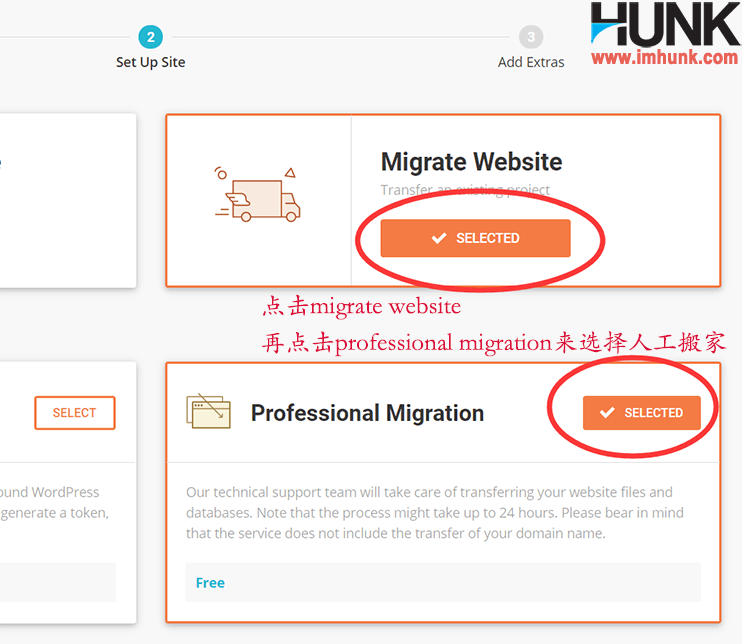Click the Migrate Website truck icon
The width and height of the screenshot is (742, 644).
[x=257, y=195]
